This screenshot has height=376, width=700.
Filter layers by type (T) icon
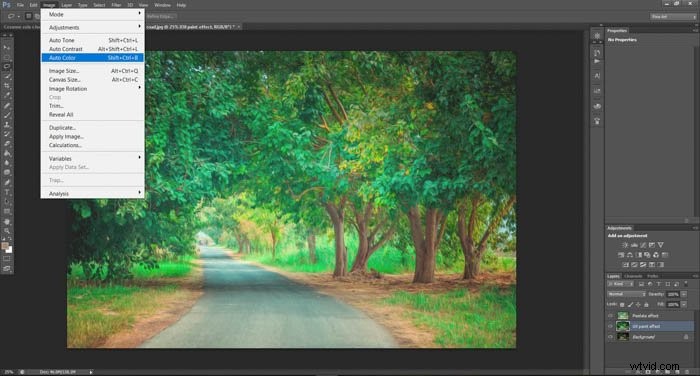coord(659,284)
